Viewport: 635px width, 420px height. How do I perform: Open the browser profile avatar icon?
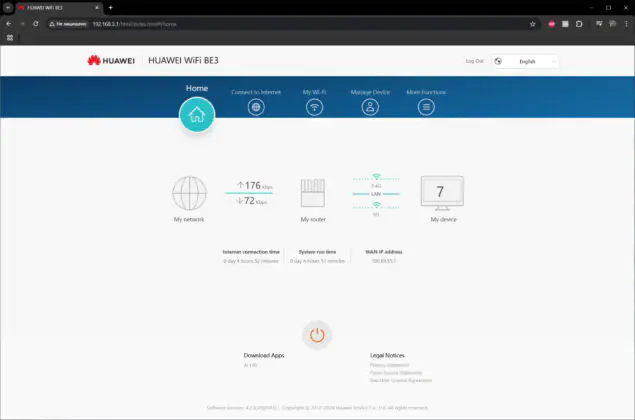point(613,24)
